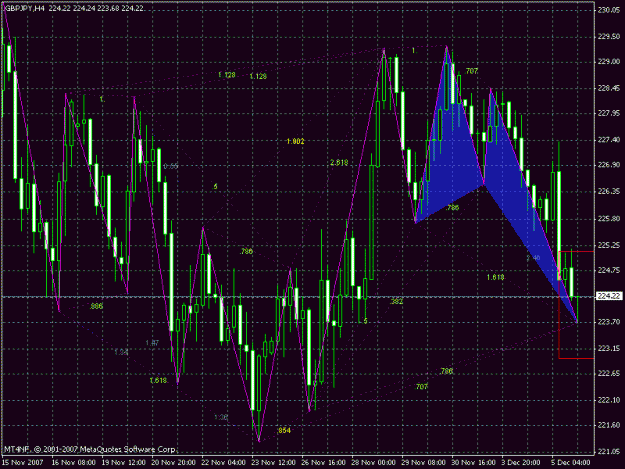Select the 222.65 price axis label
The image size is (625, 469).
609,373
